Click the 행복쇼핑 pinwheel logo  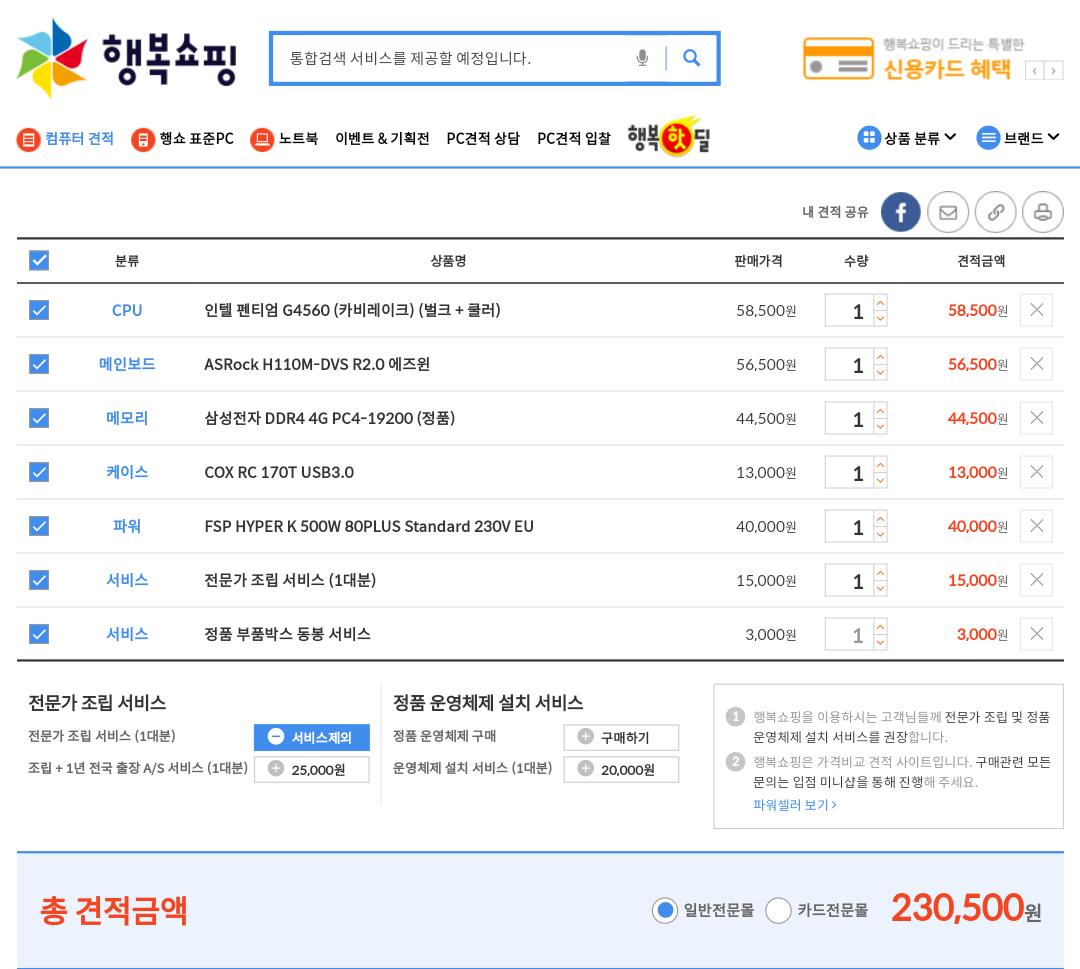click(x=52, y=59)
